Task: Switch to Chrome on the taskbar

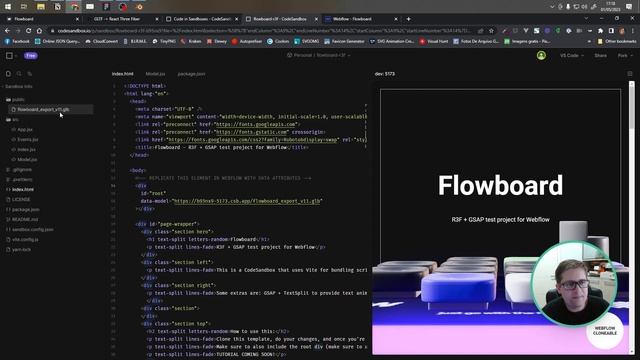Action: (74, 7)
